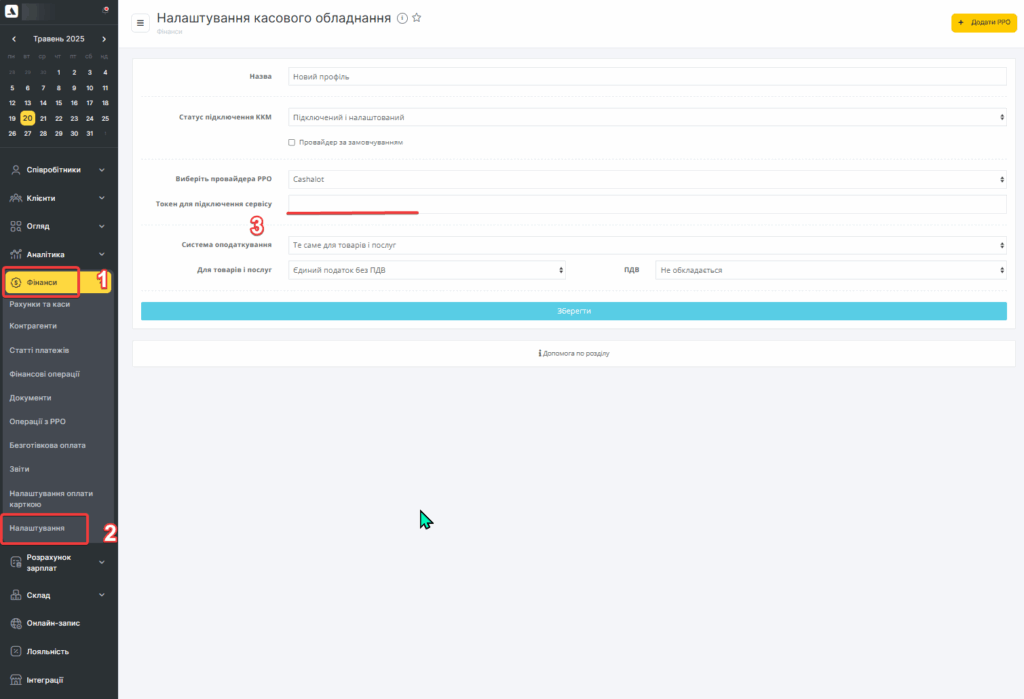The image size is (1024, 699).
Task: Open Рахунки та каси menu item
Action: point(40,304)
